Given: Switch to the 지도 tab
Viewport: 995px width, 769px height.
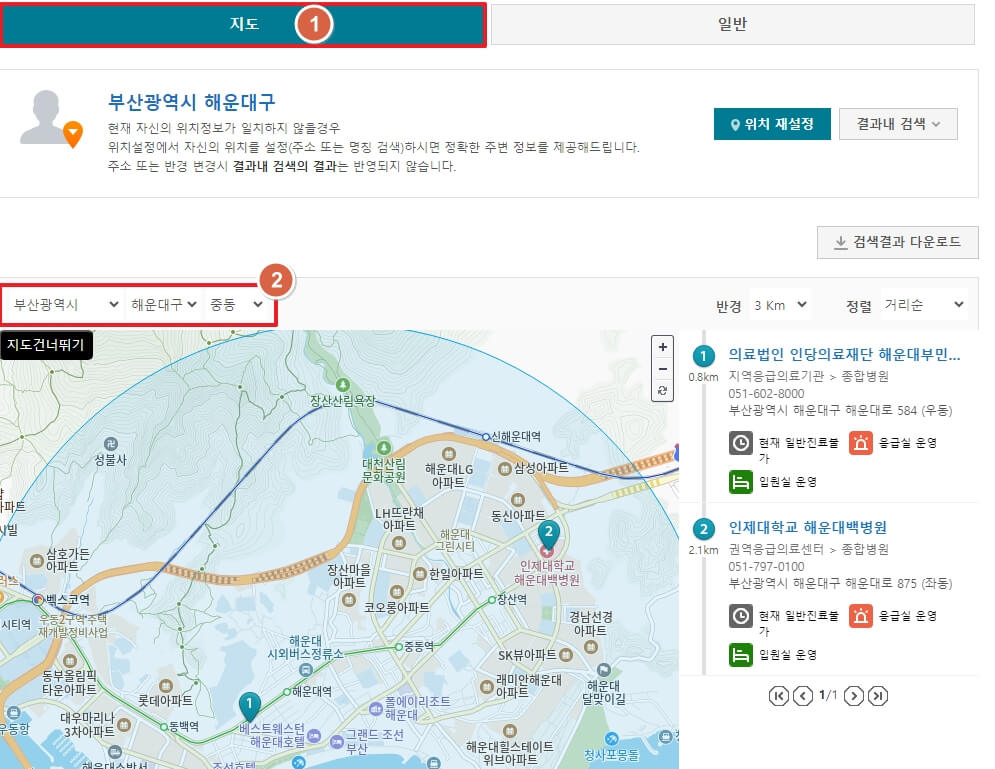Looking at the screenshot, I should 243,24.
